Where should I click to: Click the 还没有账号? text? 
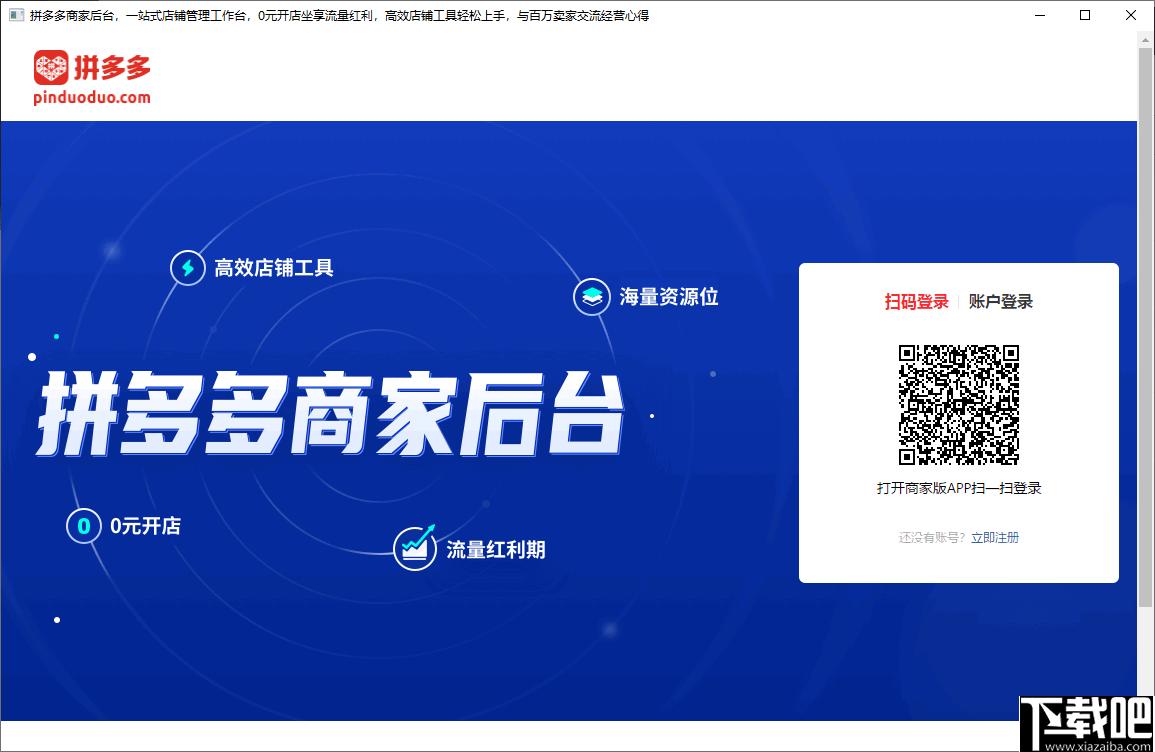click(x=932, y=538)
